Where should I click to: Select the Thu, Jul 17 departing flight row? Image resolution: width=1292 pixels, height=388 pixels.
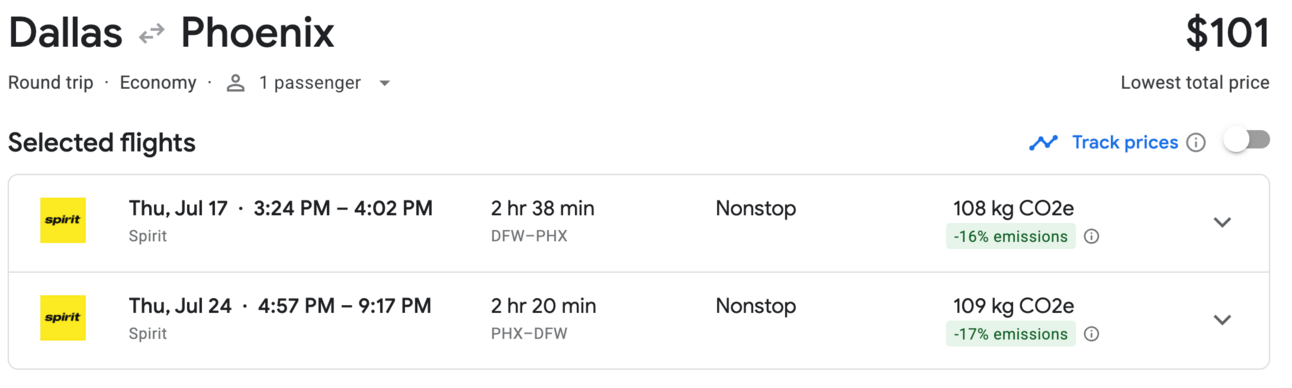pyautogui.click(x=638, y=223)
